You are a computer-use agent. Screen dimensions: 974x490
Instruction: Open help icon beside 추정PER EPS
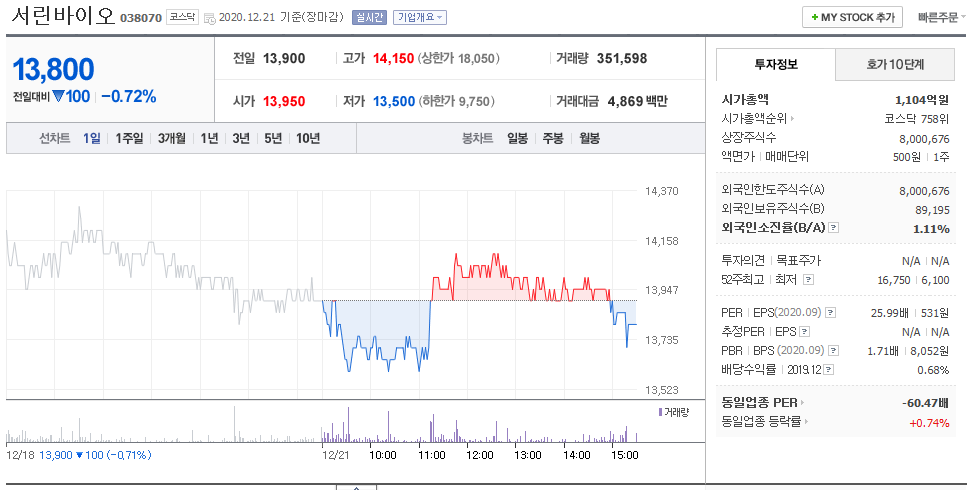pos(804,332)
